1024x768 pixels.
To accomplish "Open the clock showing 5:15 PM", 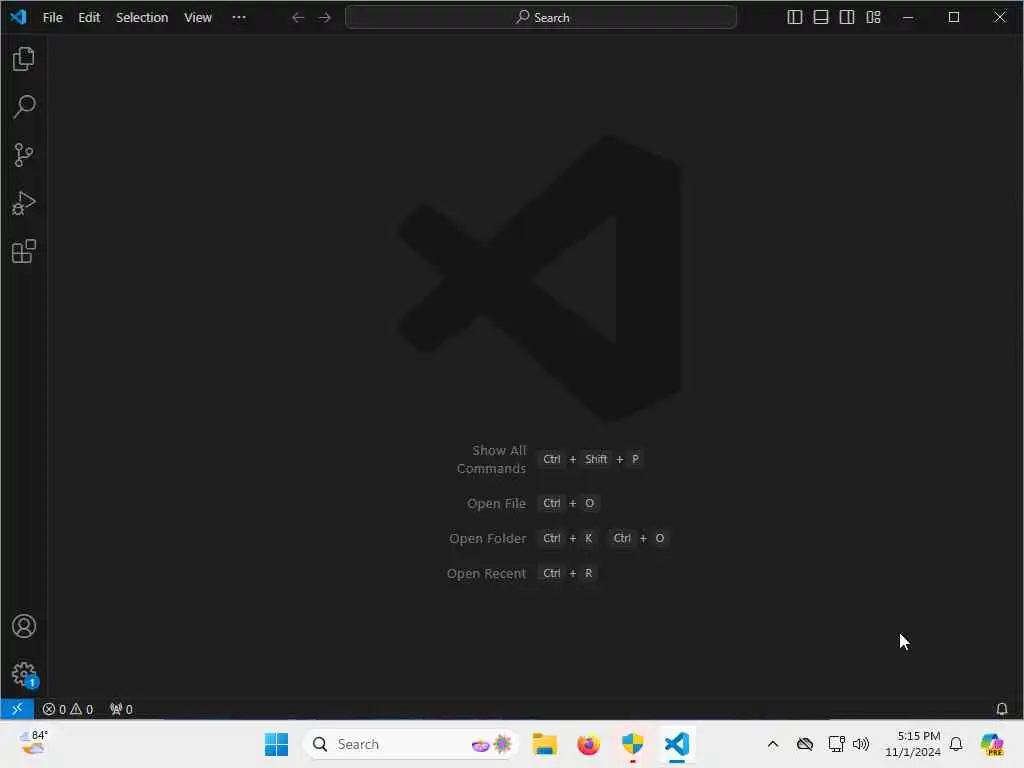I will click(x=912, y=744).
